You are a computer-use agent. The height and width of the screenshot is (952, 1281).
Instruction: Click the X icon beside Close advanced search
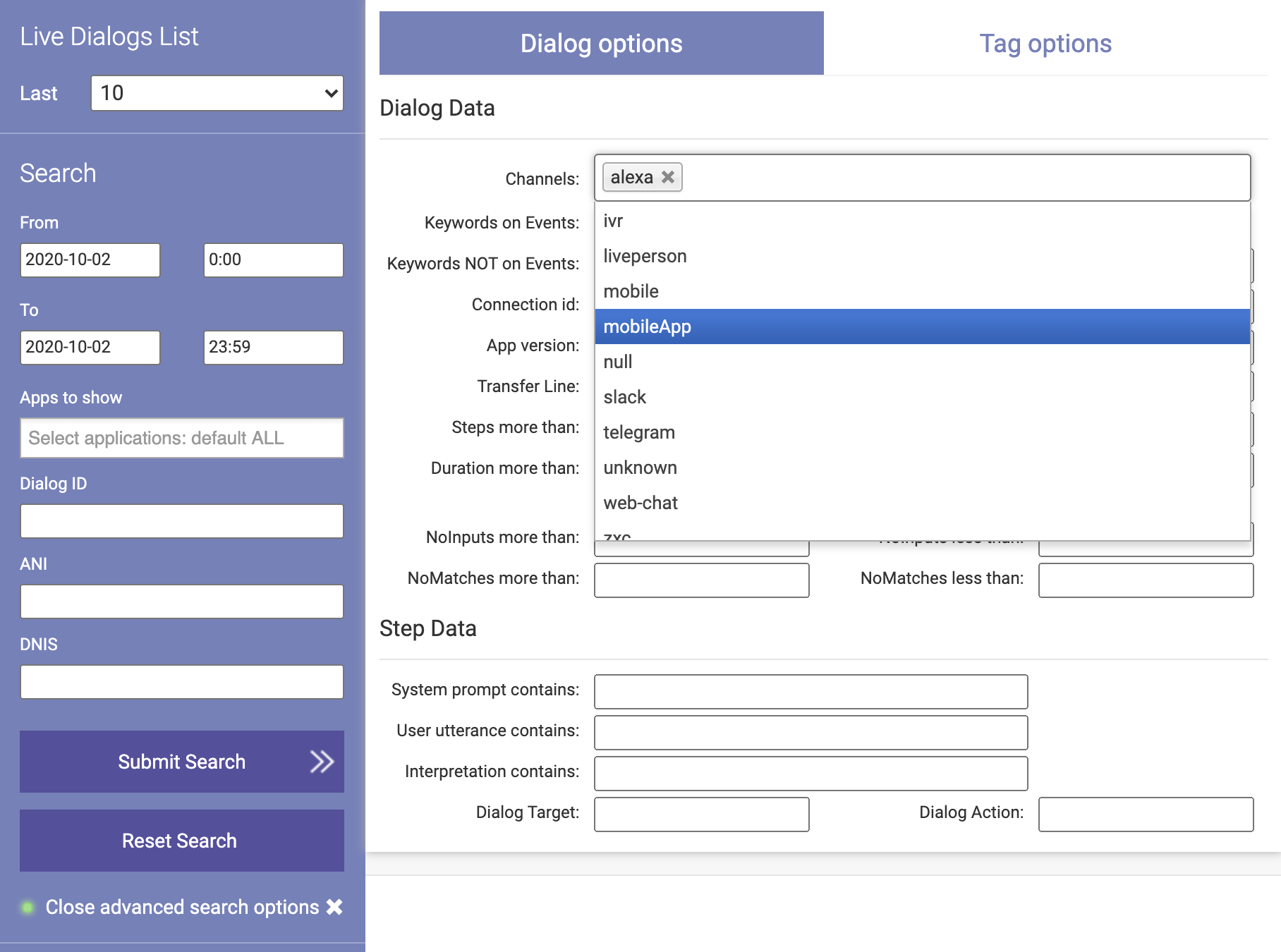click(334, 907)
